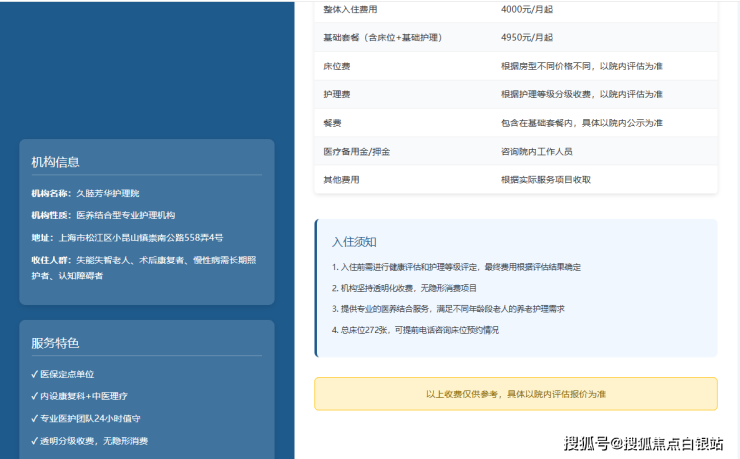Click the 服务特色 heading
Viewport: 740px width, 459px height.
pyautogui.click(x=55, y=343)
